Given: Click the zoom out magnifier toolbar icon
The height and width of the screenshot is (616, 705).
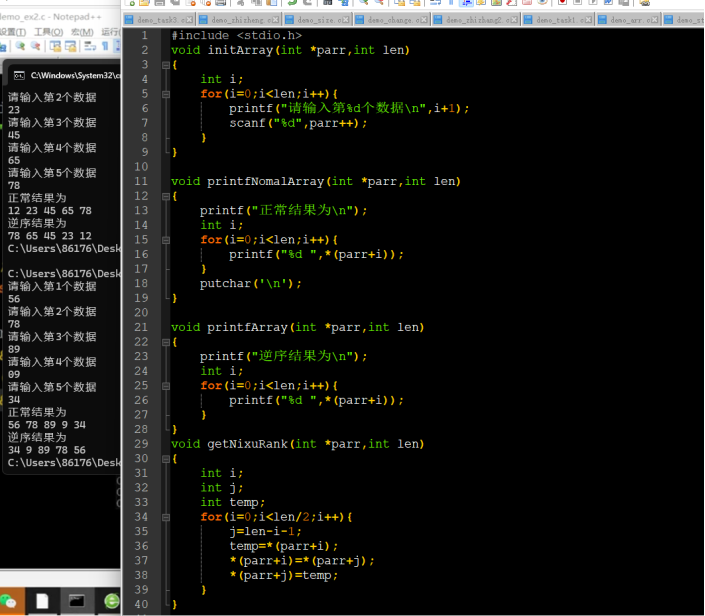Looking at the screenshot, I should pyautogui.click(x=35, y=46).
